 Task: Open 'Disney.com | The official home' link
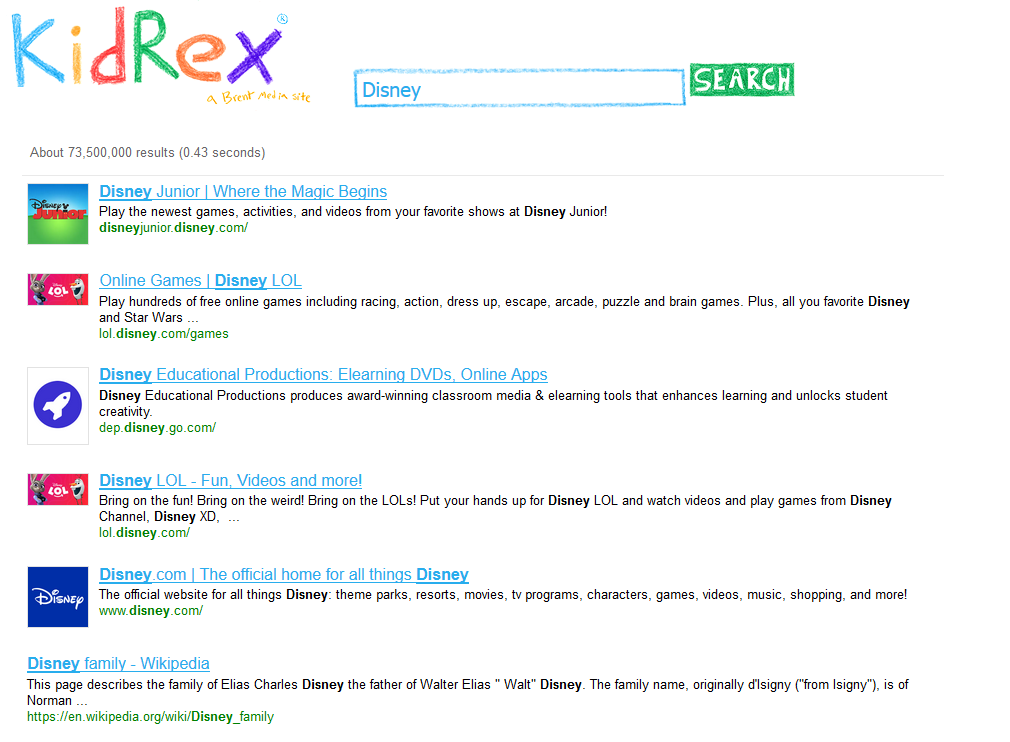coord(284,575)
